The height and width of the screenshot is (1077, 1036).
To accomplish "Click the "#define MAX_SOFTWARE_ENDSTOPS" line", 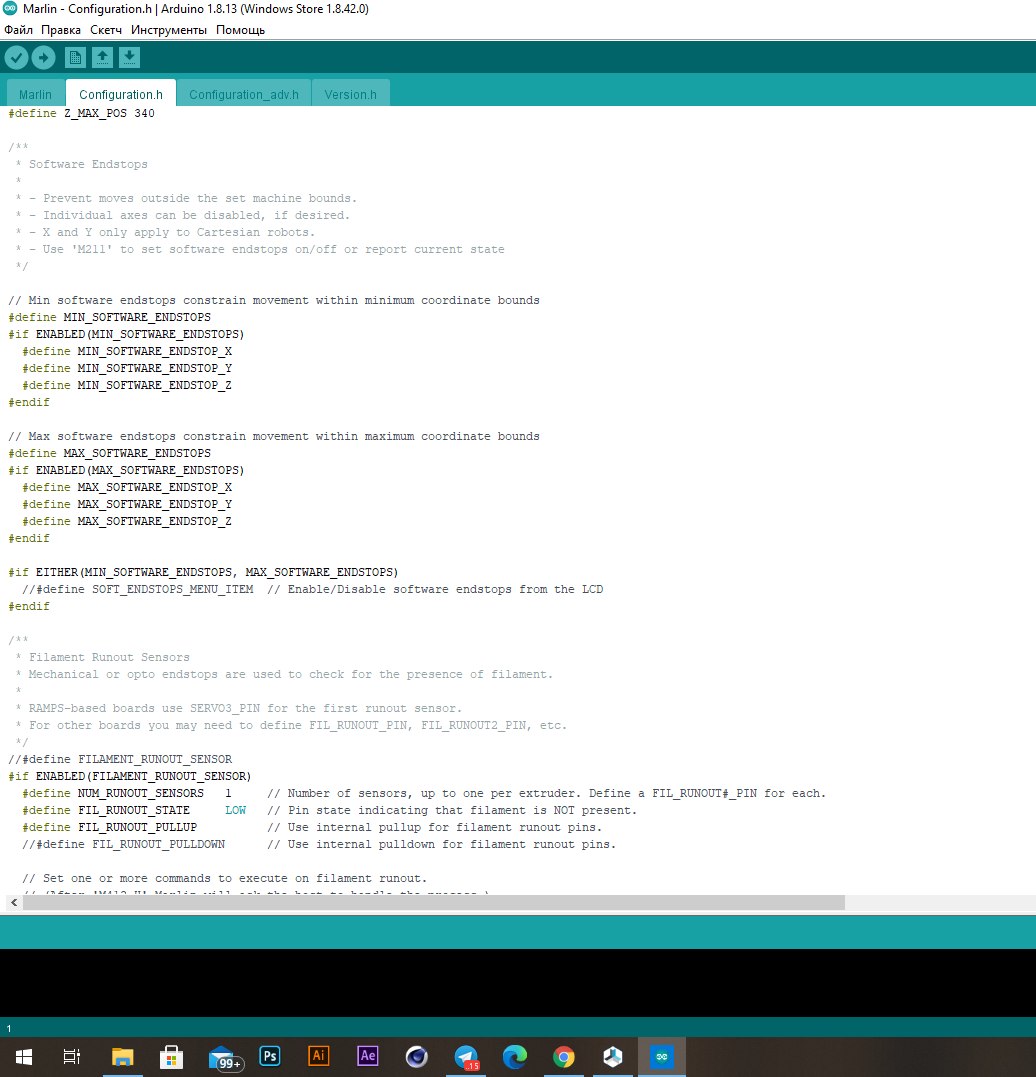I will point(109,453).
